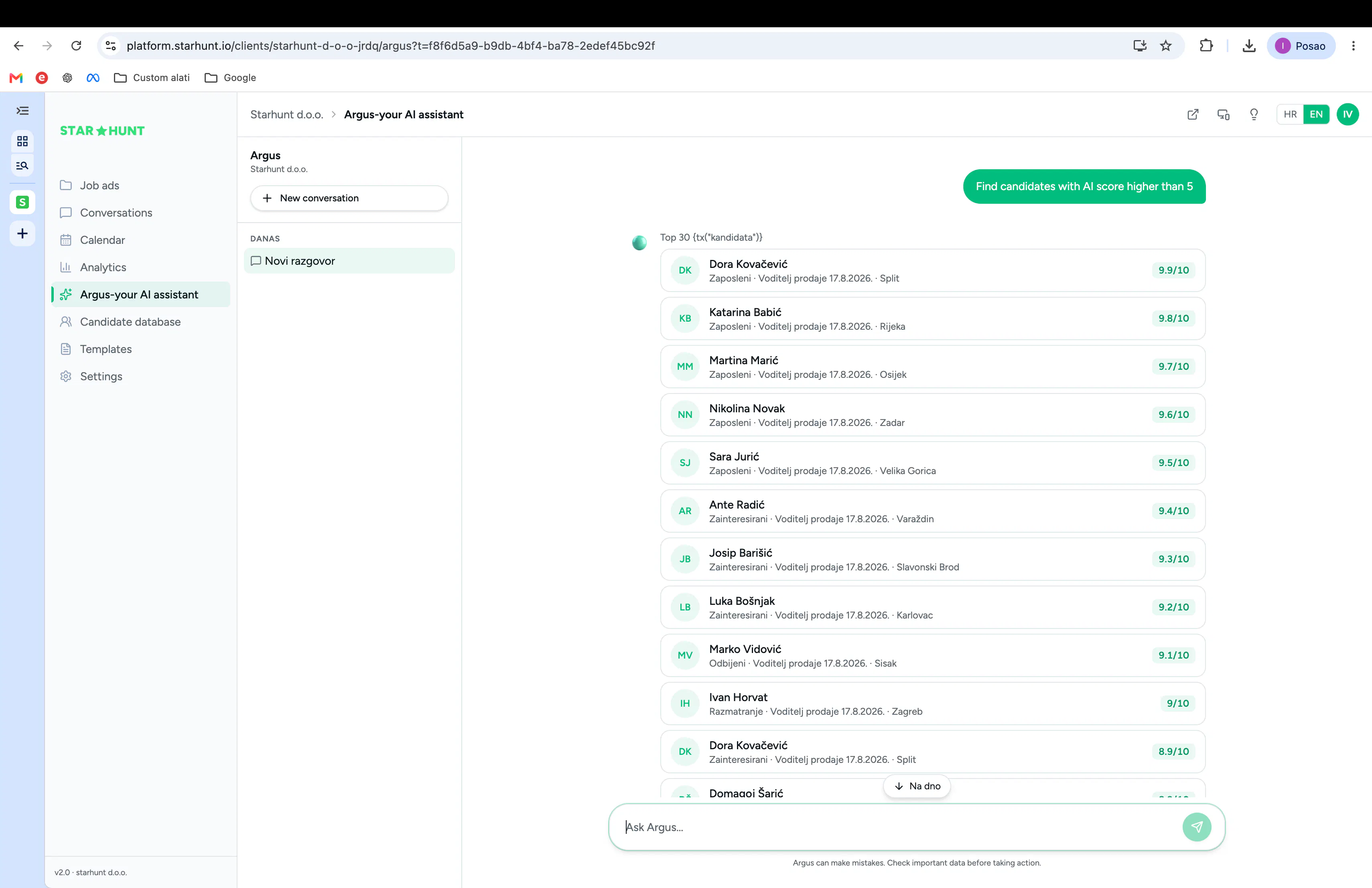
Task: Click the Starhunt d.o.o. breadcrumb link
Action: (286, 114)
